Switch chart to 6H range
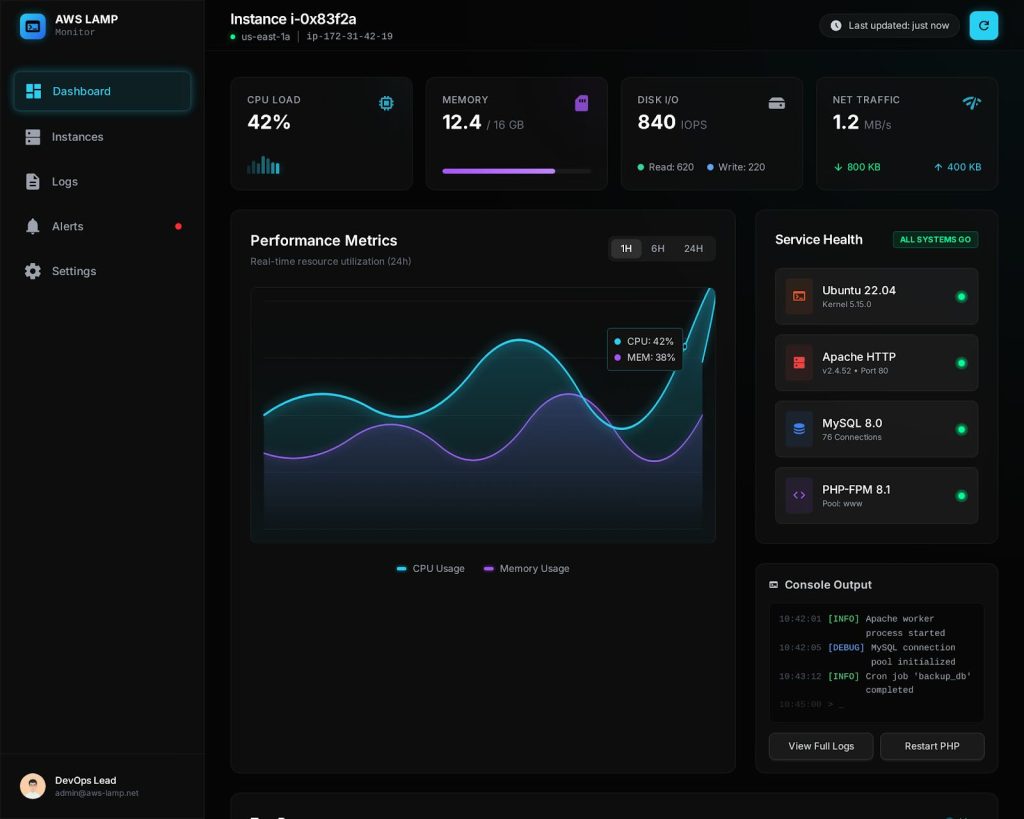The width and height of the screenshot is (1024, 819). point(658,249)
